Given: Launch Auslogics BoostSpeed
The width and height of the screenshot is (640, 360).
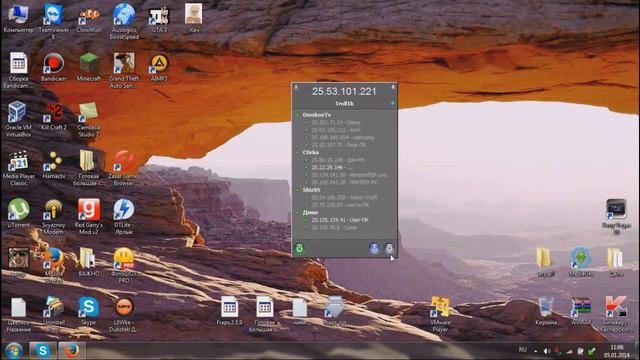Looking at the screenshot, I should (x=124, y=22).
